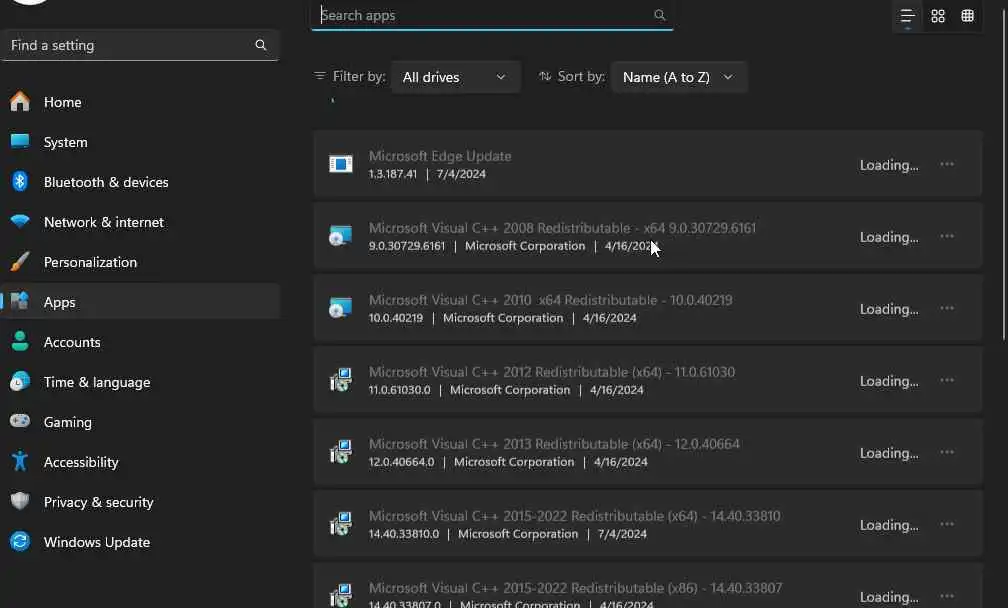Focus the Find a setting field
1008x608 pixels.
tap(140, 45)
